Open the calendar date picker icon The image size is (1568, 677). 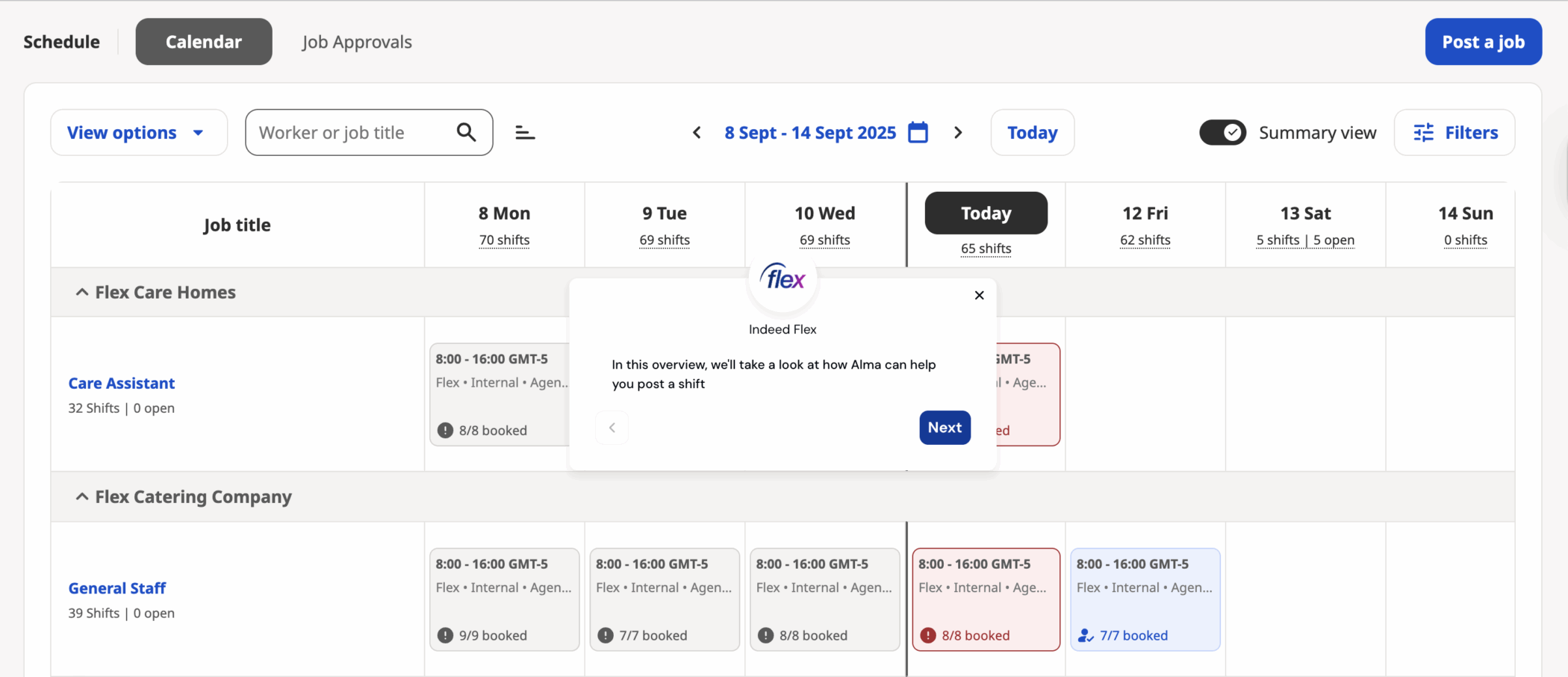click(918, 133)
